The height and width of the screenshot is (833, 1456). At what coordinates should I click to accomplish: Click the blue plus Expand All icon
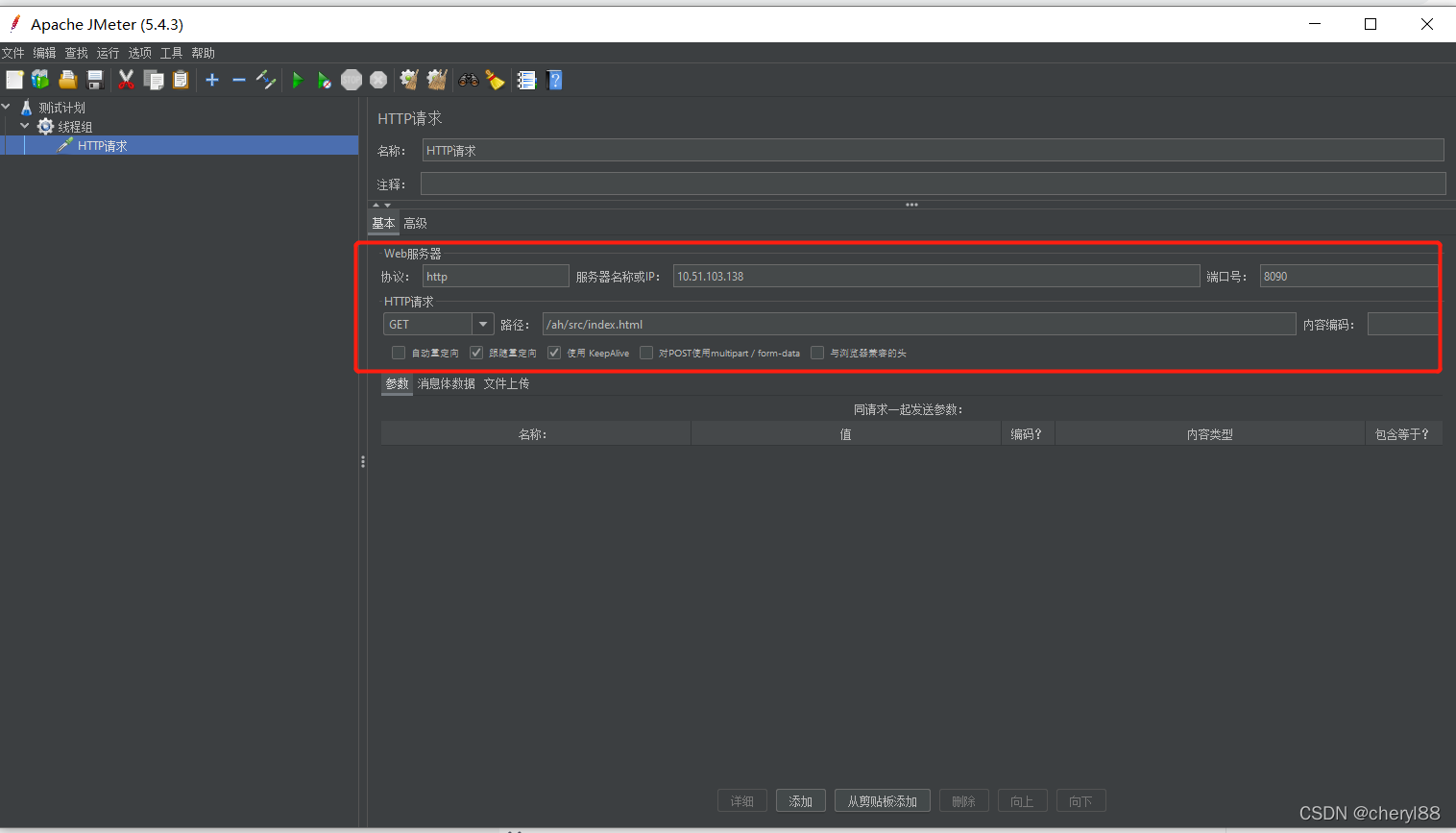212,80
